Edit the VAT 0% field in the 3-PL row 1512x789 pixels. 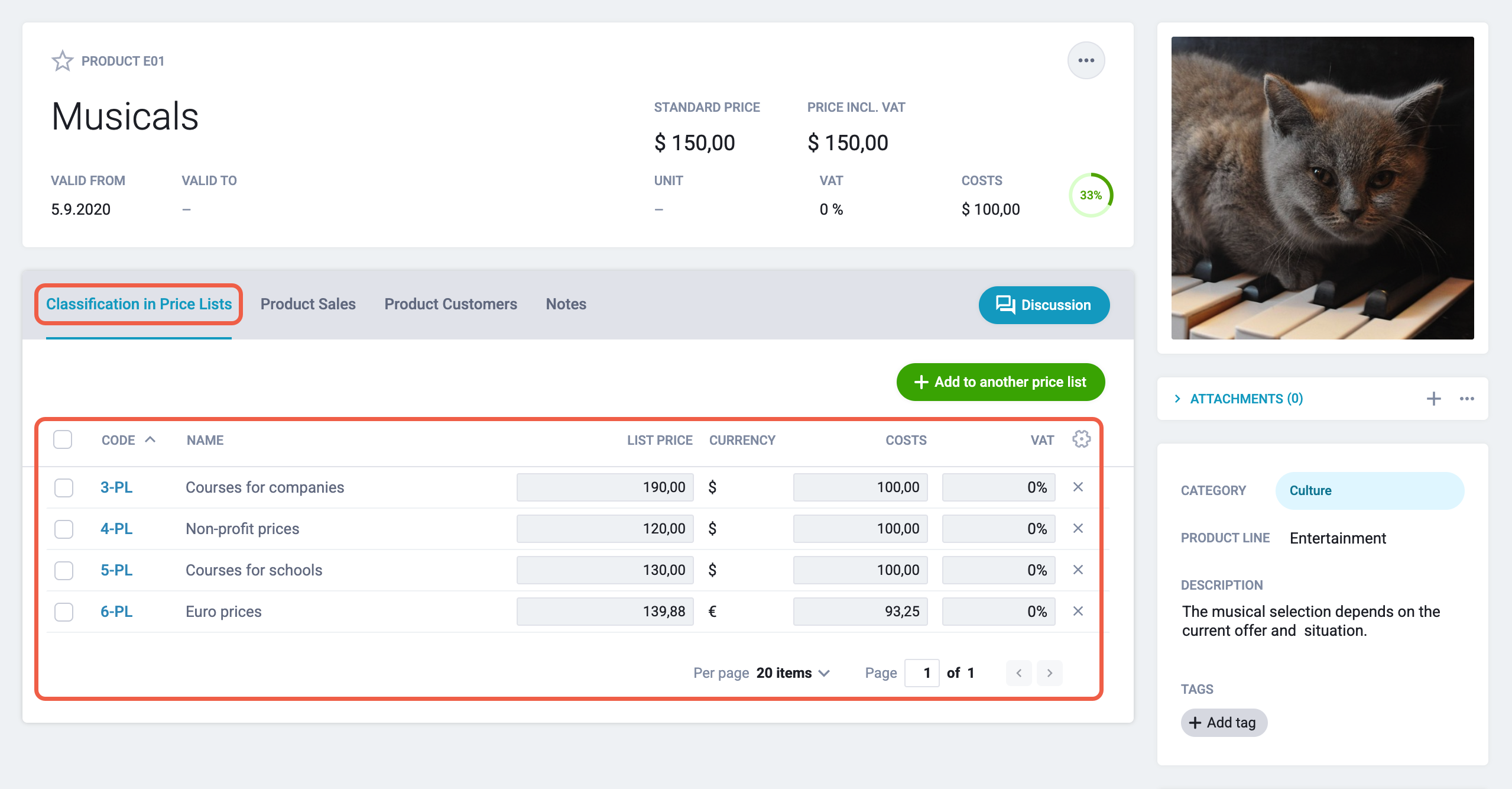[x=998, y=487]
